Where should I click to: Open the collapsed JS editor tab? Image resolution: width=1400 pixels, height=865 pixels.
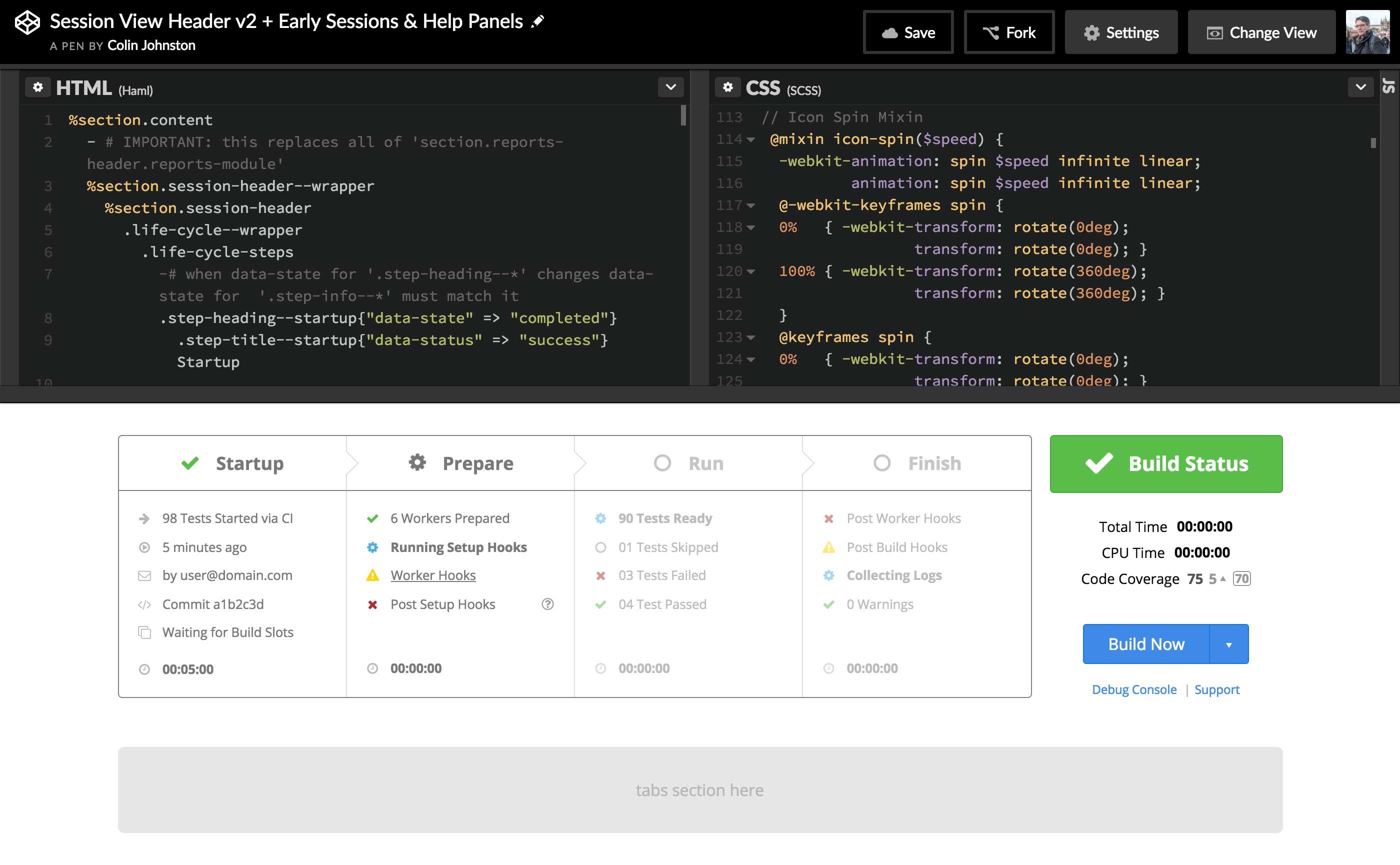click(x=1389, y=86)
